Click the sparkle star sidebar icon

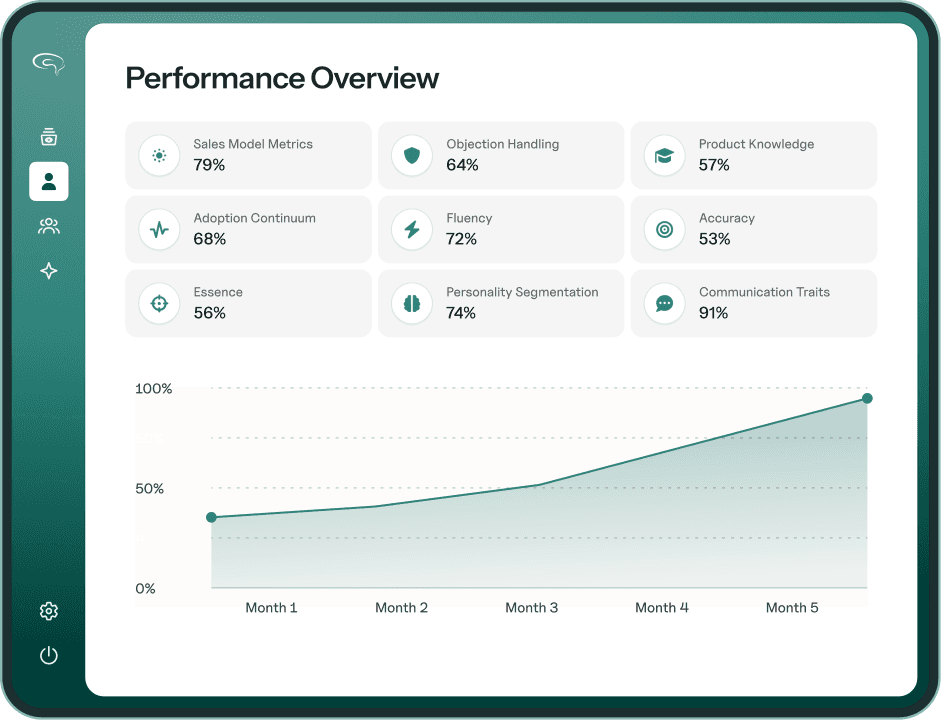(49, 271)
